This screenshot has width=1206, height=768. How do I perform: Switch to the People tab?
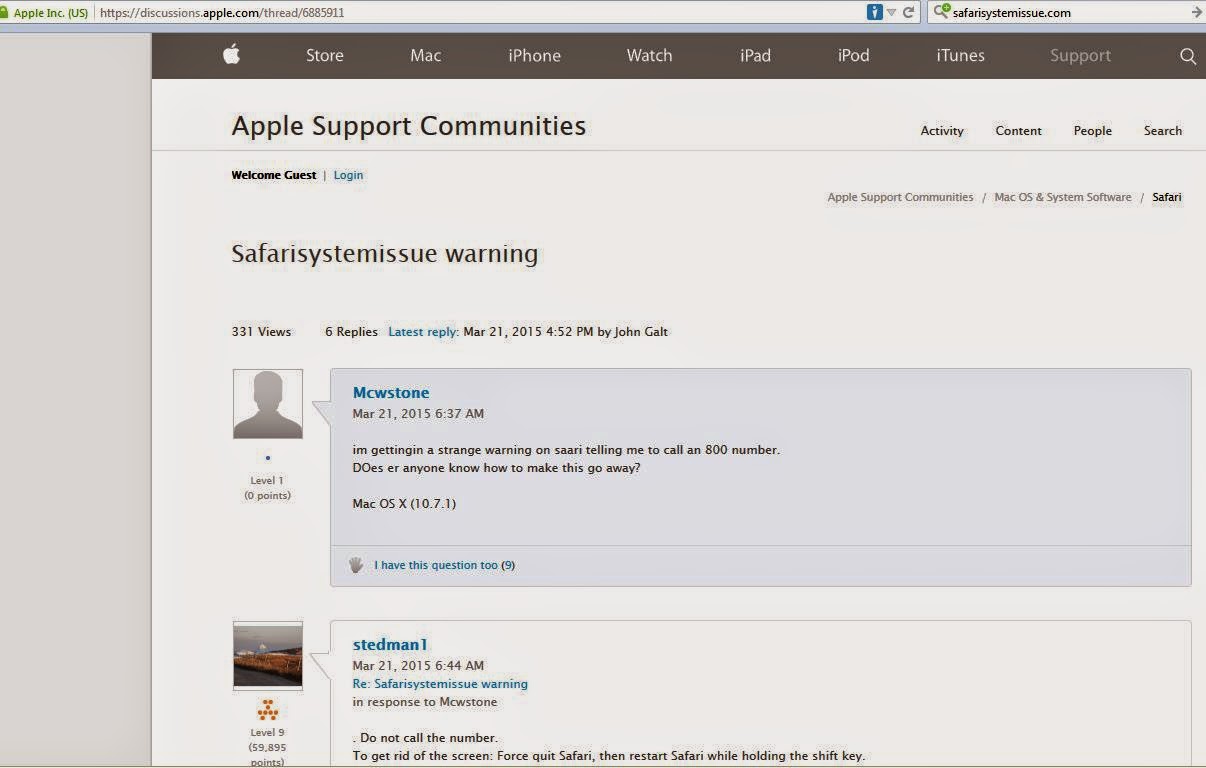click(x=1093, y=131)
